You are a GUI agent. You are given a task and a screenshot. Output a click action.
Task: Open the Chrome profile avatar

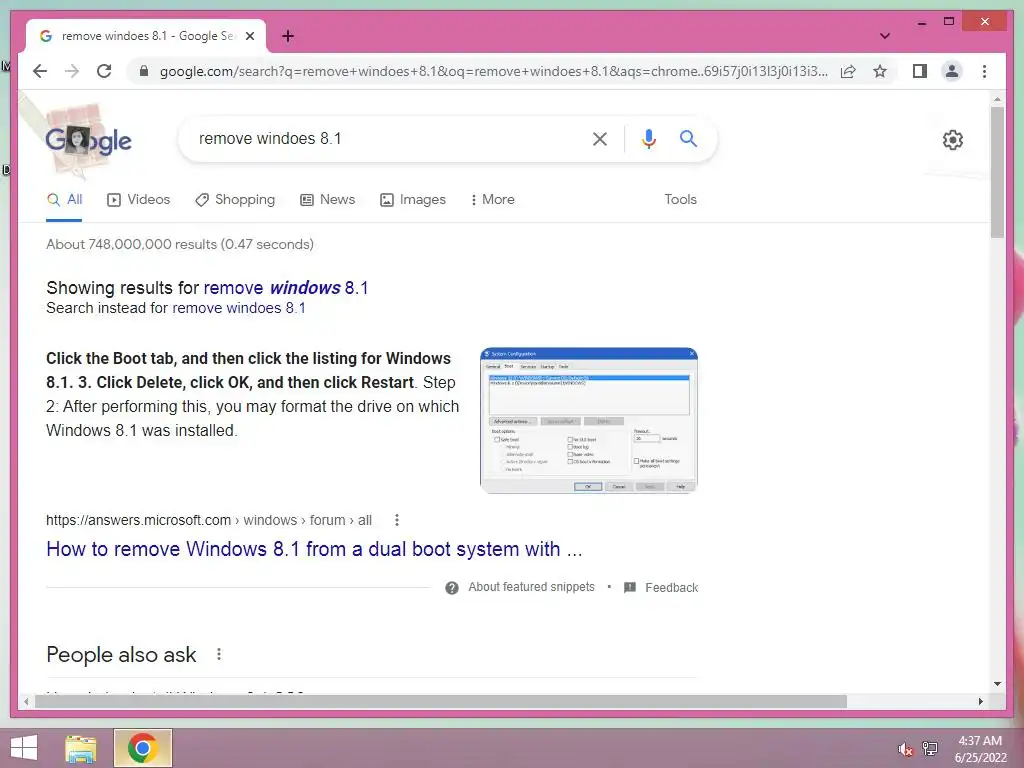pos(952,71)
